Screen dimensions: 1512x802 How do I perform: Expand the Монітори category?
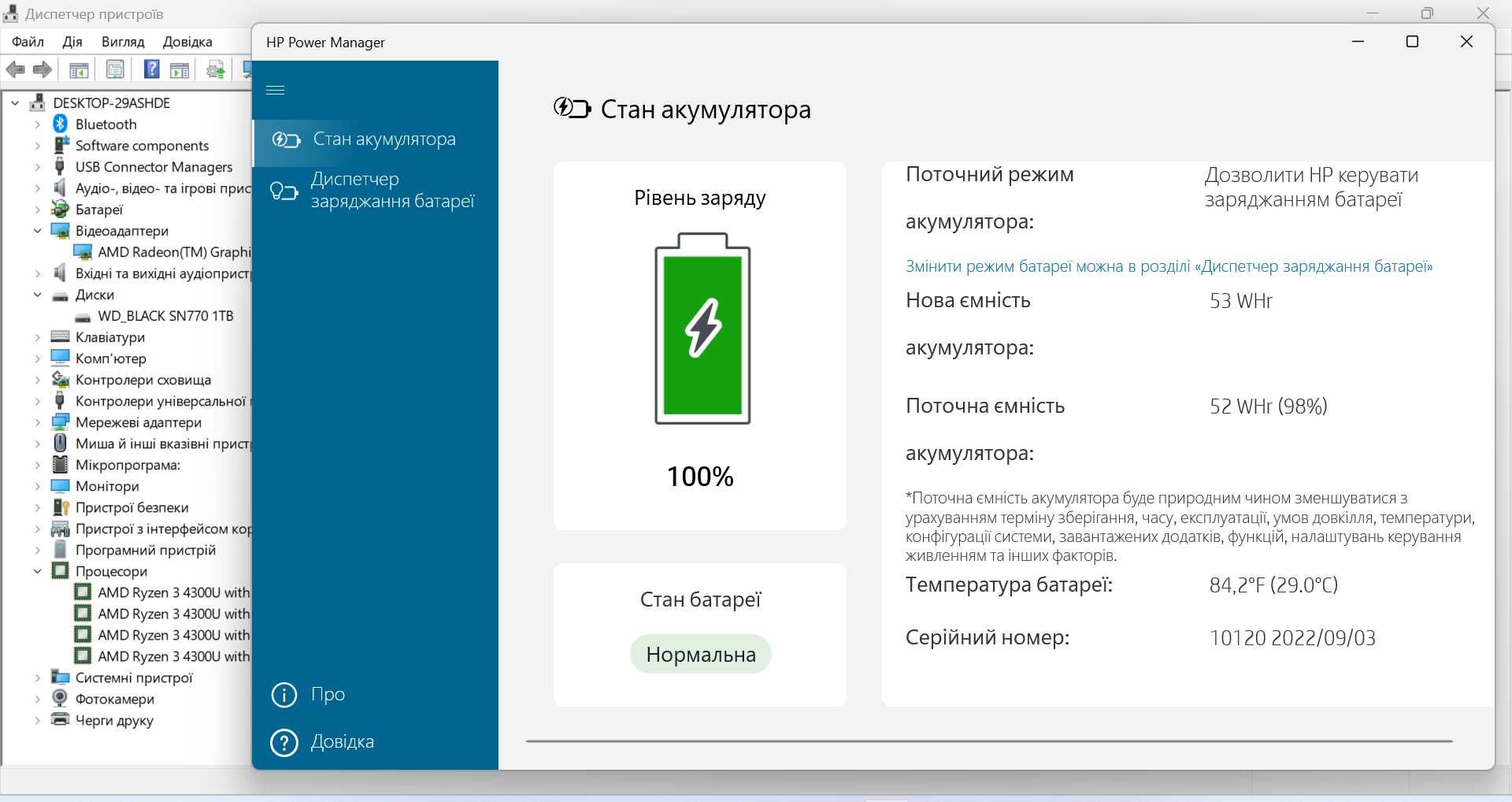point(37,486)
